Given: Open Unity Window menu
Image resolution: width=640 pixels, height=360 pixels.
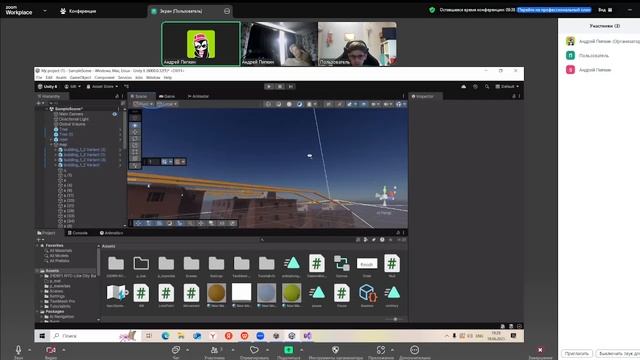Looking at the screenshot, I should click(x=153, y=78).
